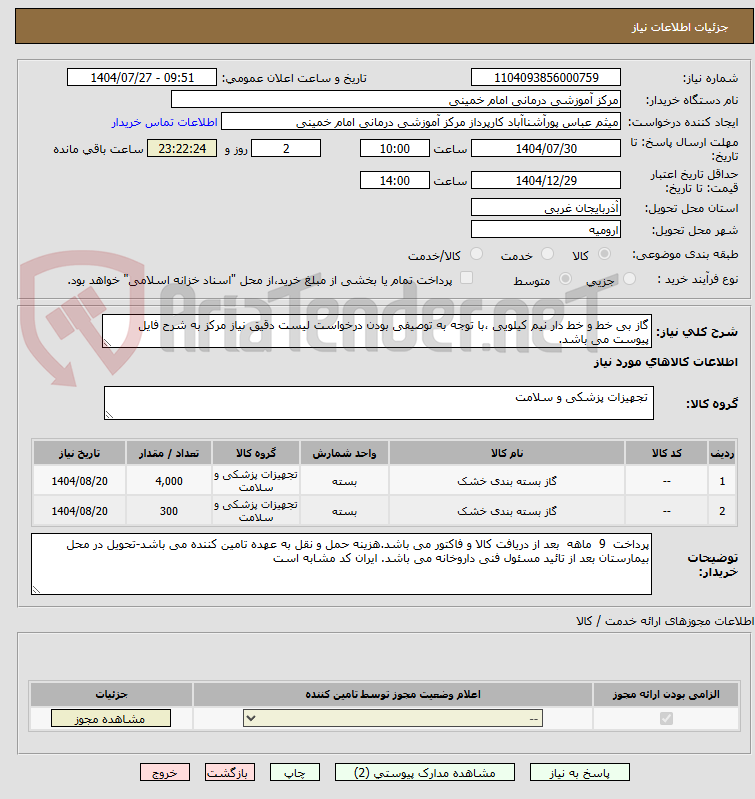This screenshot has width=755, height=799.
Task: Click the validity time field 14:00
Action: (395, 180)
